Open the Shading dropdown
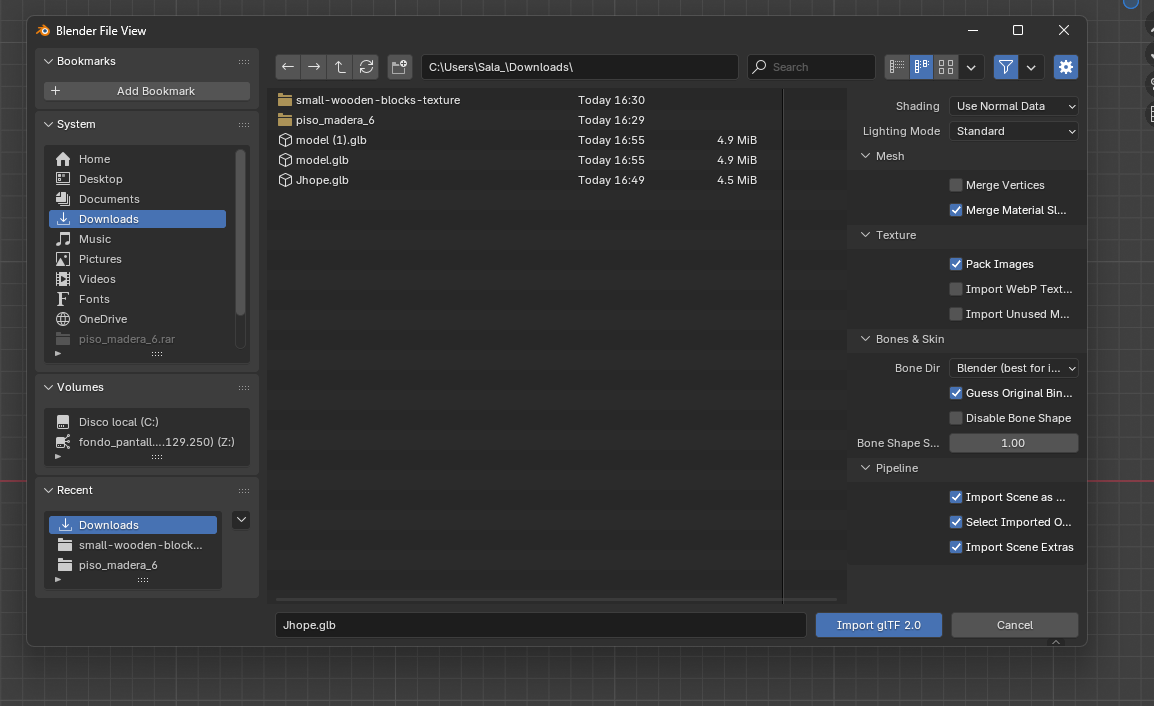The width and height of the screenshot is (1154, 706). point(1014,106)
